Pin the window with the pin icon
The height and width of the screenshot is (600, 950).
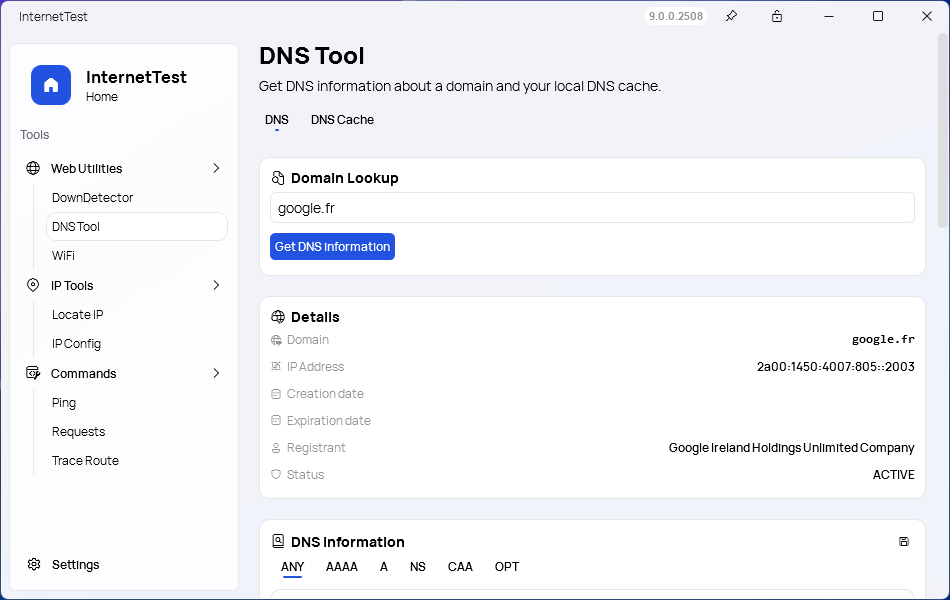731,16
